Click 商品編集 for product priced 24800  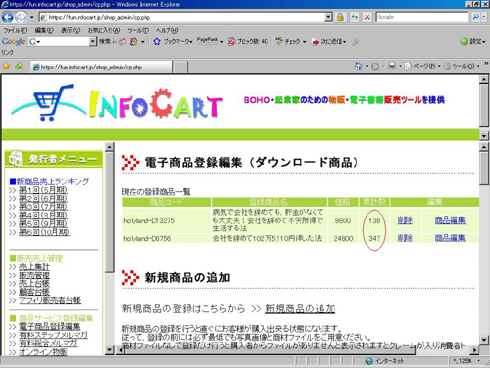(x=450, y=238)
